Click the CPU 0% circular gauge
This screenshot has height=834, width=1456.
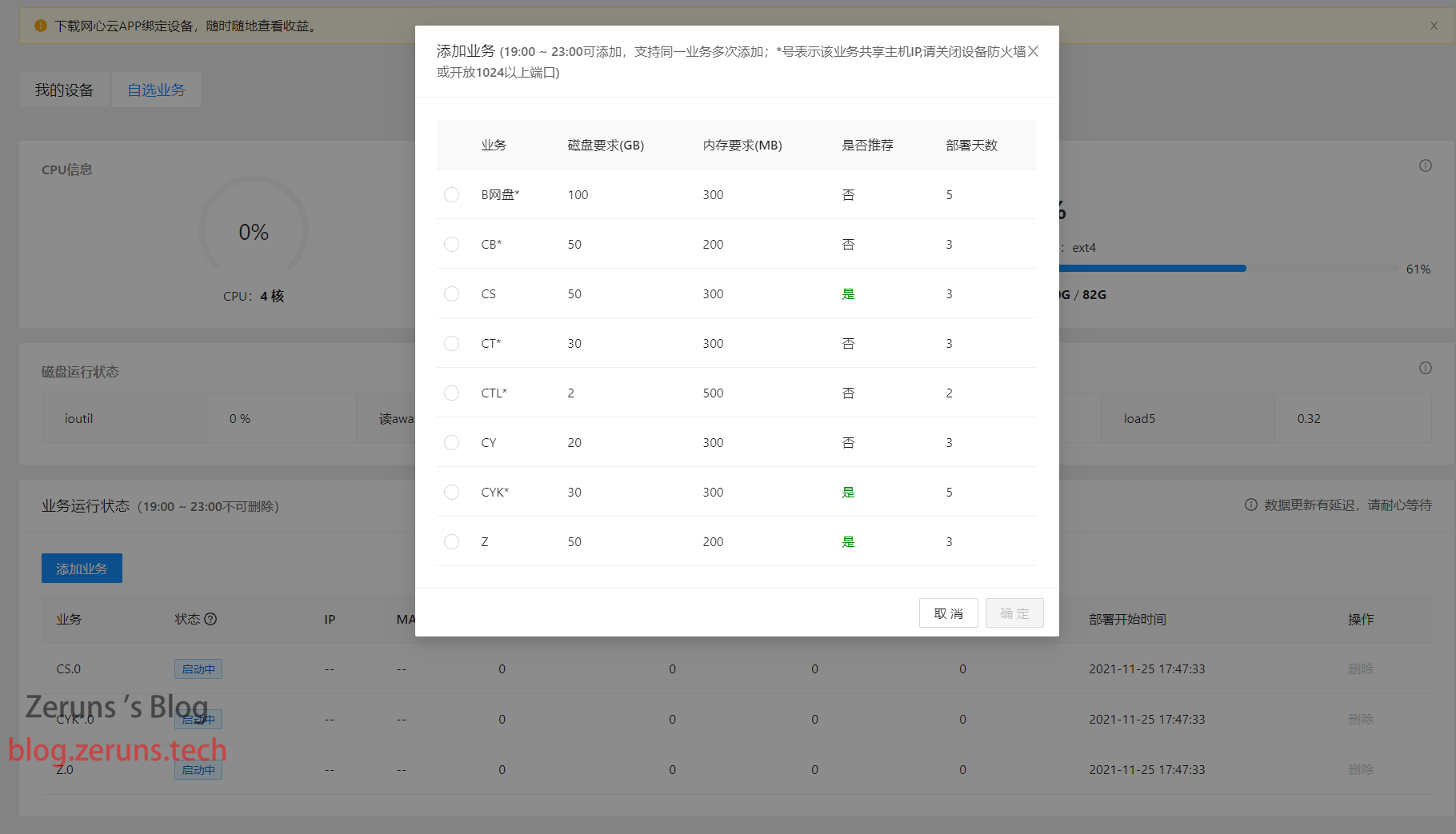pyautogui.click(x=254, y=231)
